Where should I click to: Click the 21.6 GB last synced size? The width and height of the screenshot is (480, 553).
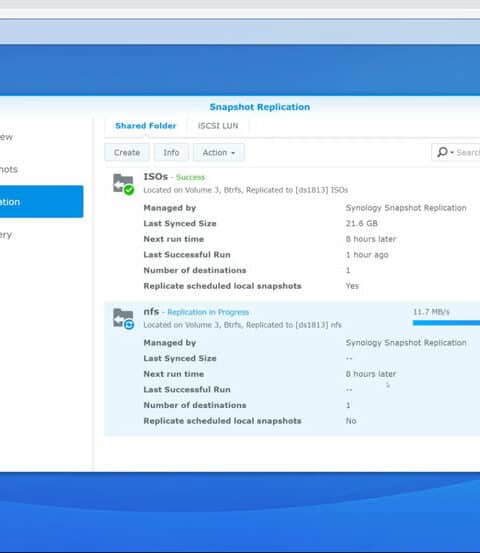click(361, 223)
